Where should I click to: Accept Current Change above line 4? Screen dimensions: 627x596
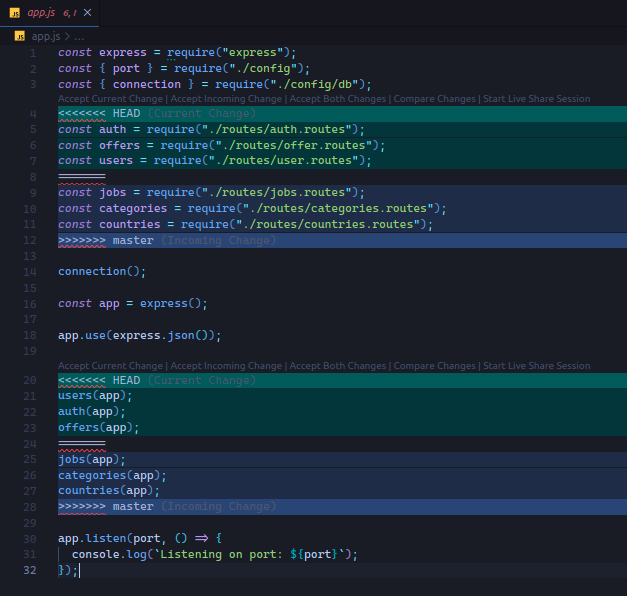tap(110, 99)
